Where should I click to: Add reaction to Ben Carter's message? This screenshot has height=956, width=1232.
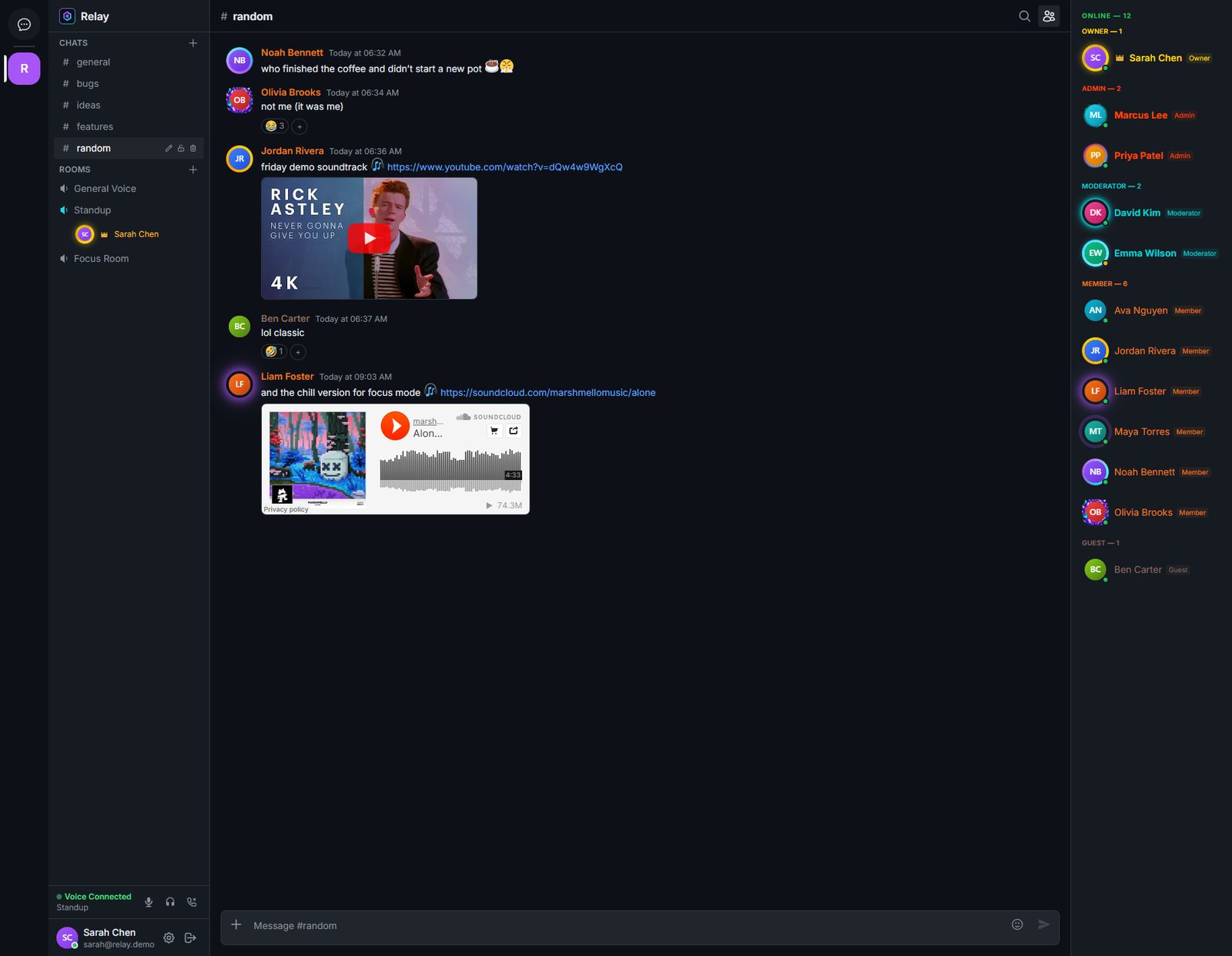298,352
